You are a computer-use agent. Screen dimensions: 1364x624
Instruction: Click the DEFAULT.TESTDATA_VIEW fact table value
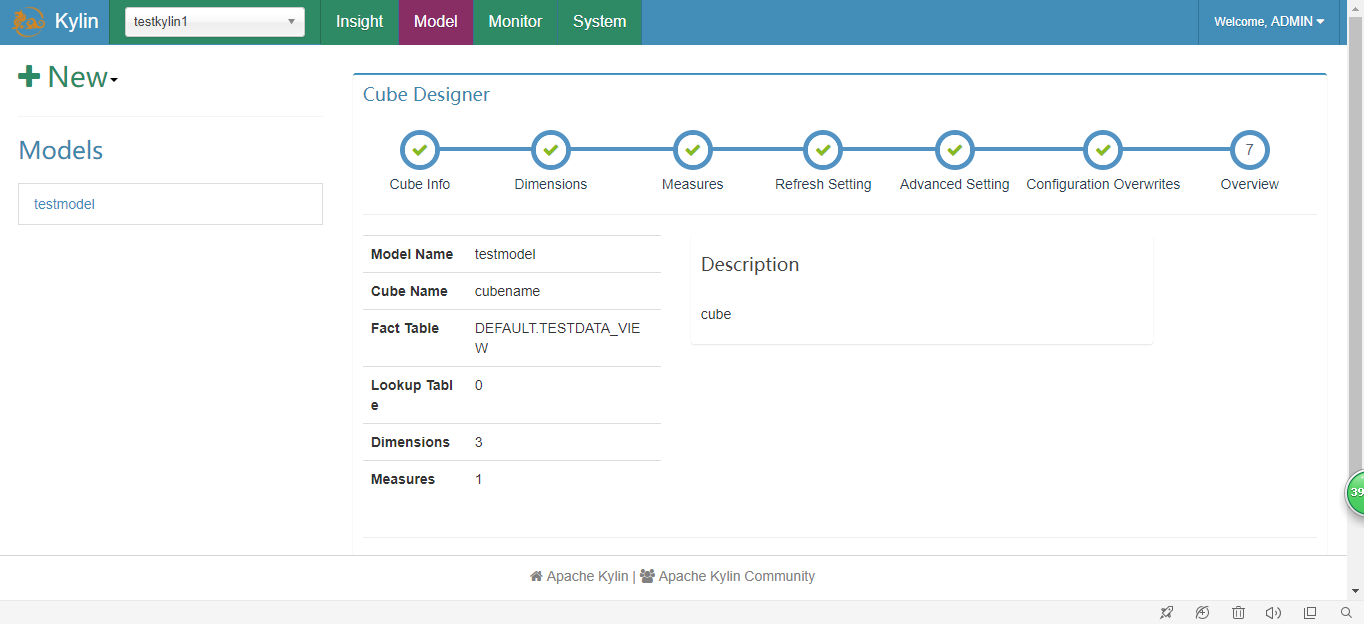(557, 338)
